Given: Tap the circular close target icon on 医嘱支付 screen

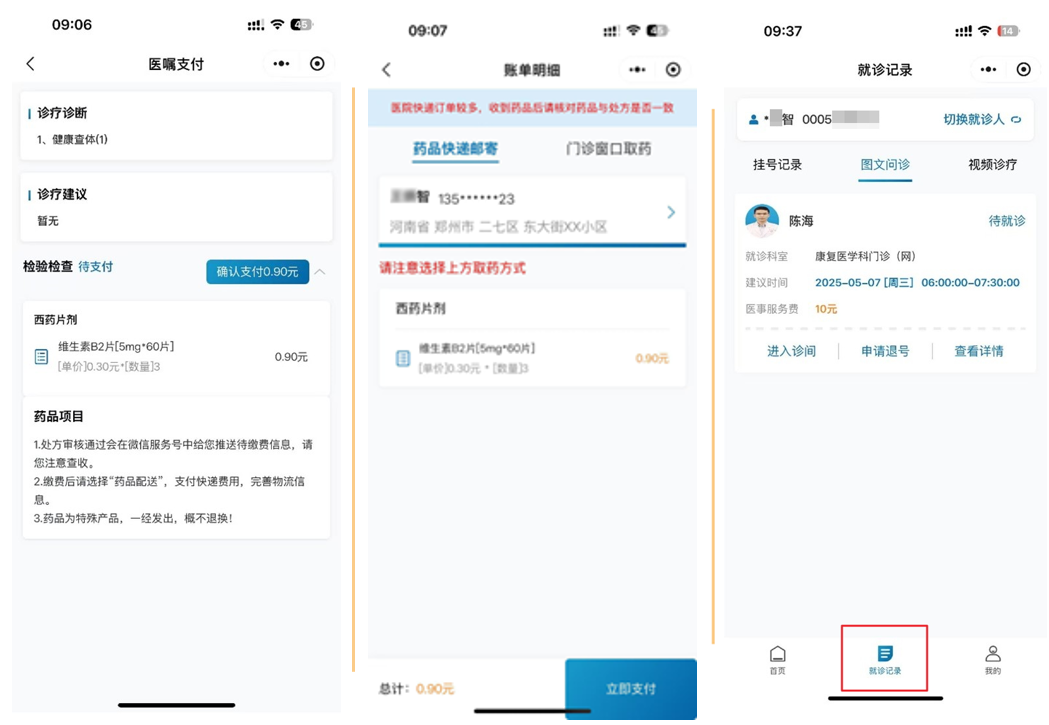Looking at the screenshot, I should click(317, 64).
